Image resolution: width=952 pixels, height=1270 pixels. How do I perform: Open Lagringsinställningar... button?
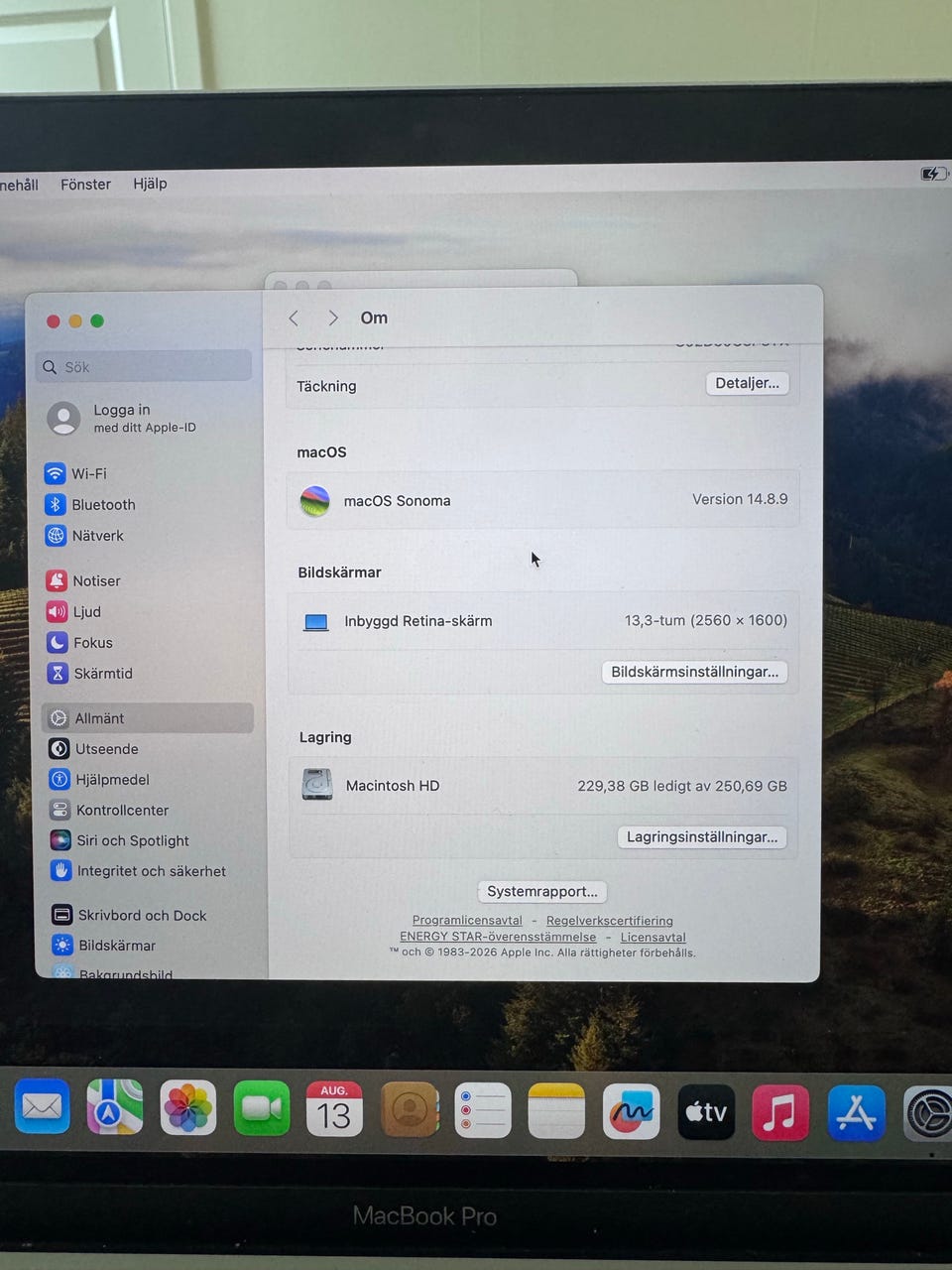[702, 836]
